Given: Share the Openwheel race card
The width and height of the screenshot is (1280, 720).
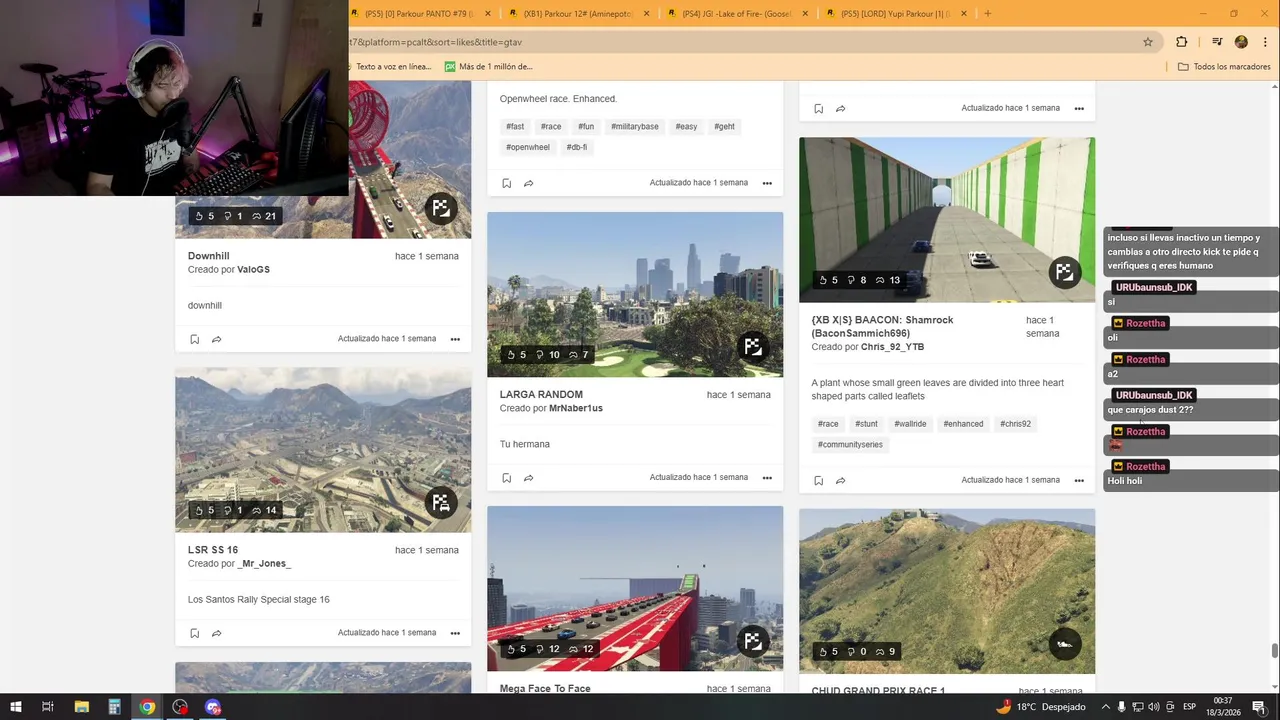Looking at the screenshot, I should 528,183.
